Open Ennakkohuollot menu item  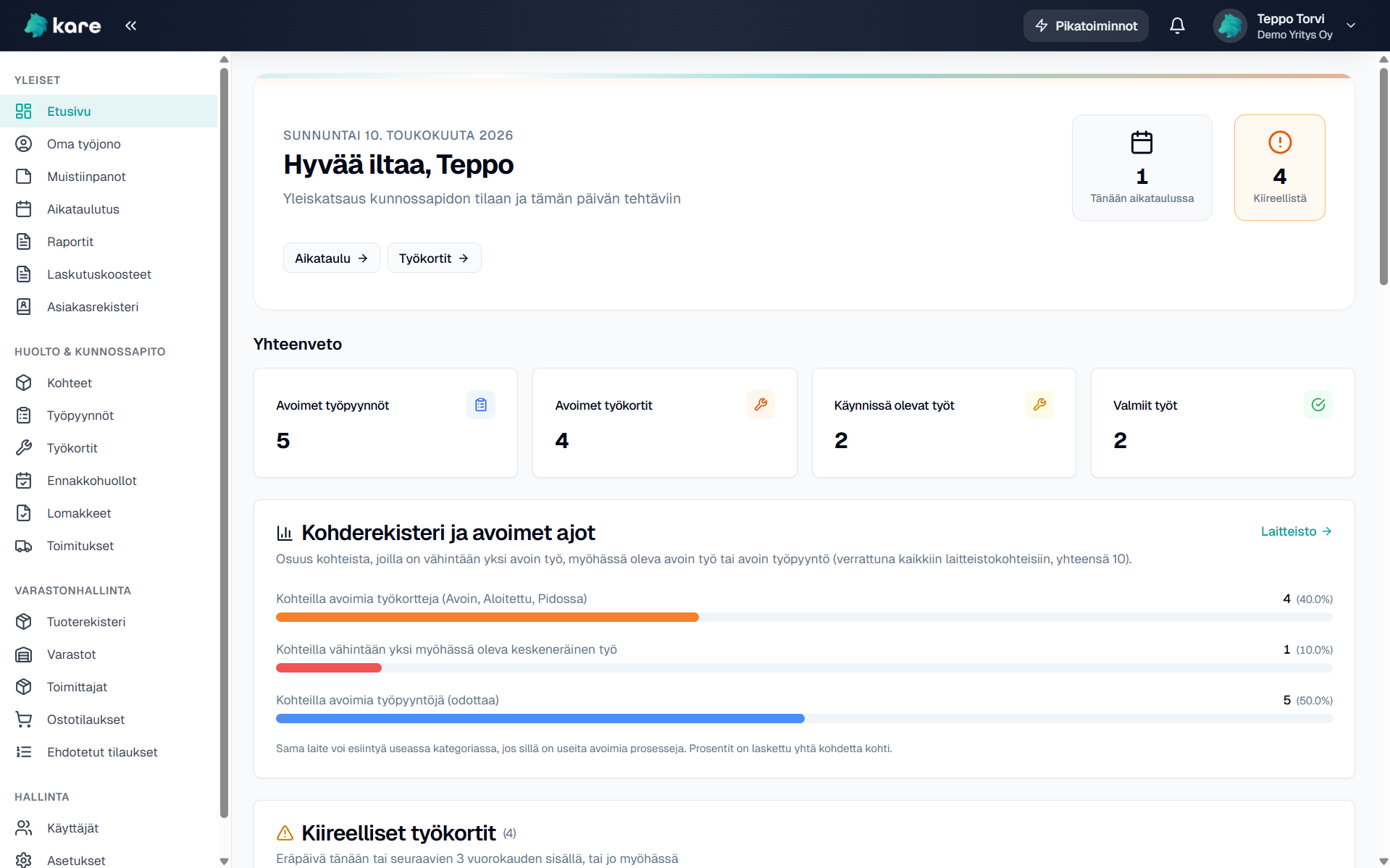pos(109,480)
